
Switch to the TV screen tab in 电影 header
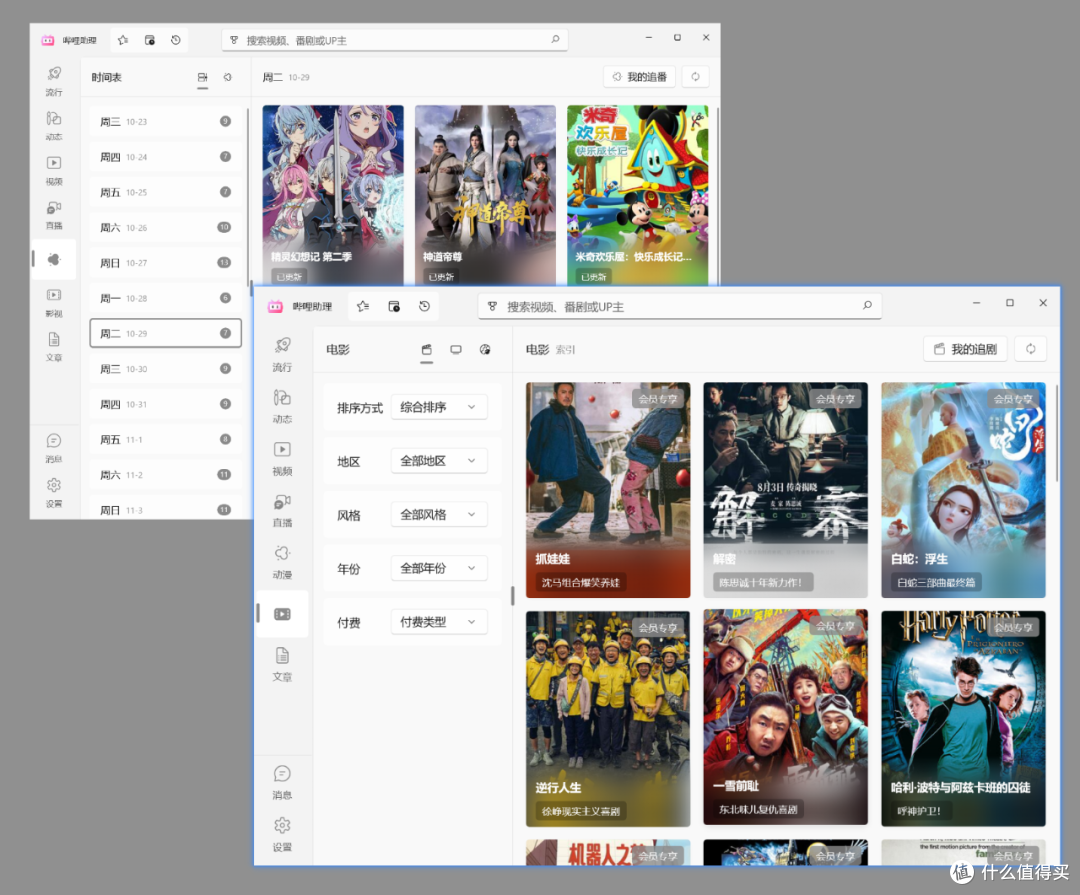[456, 350]
